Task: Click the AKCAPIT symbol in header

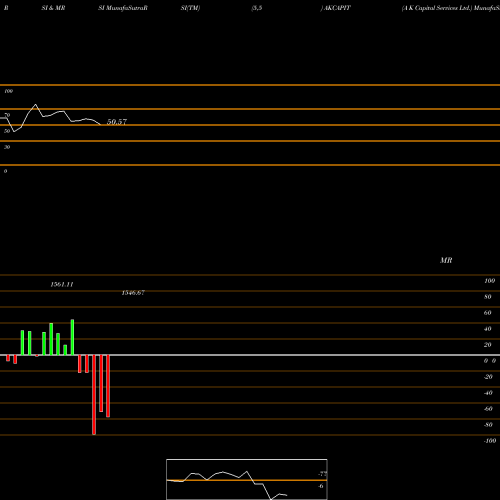Action: [337, 8]
